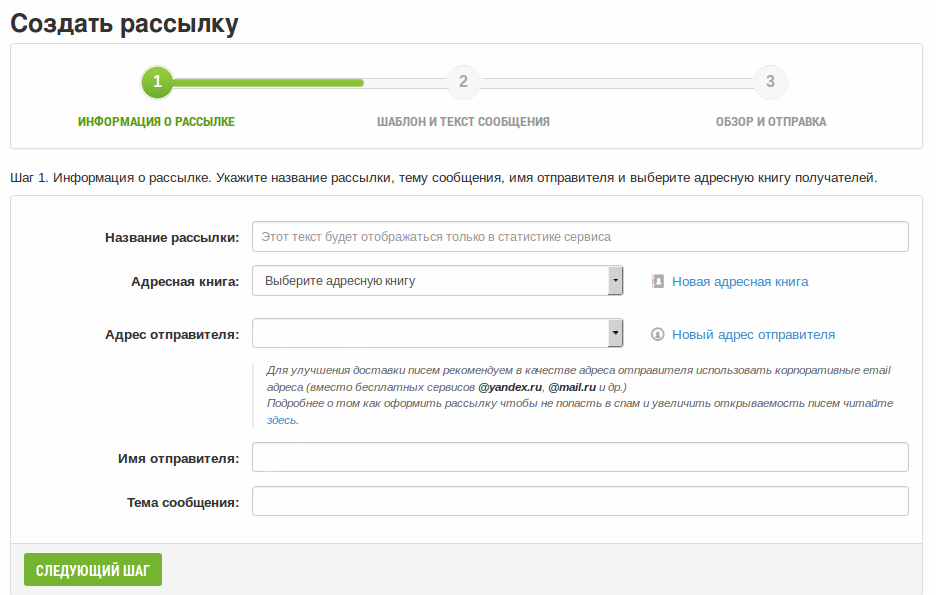Select step 2 circle in the wizard
The height and width of the screenshot is (595, 936).
pos(463,82)
